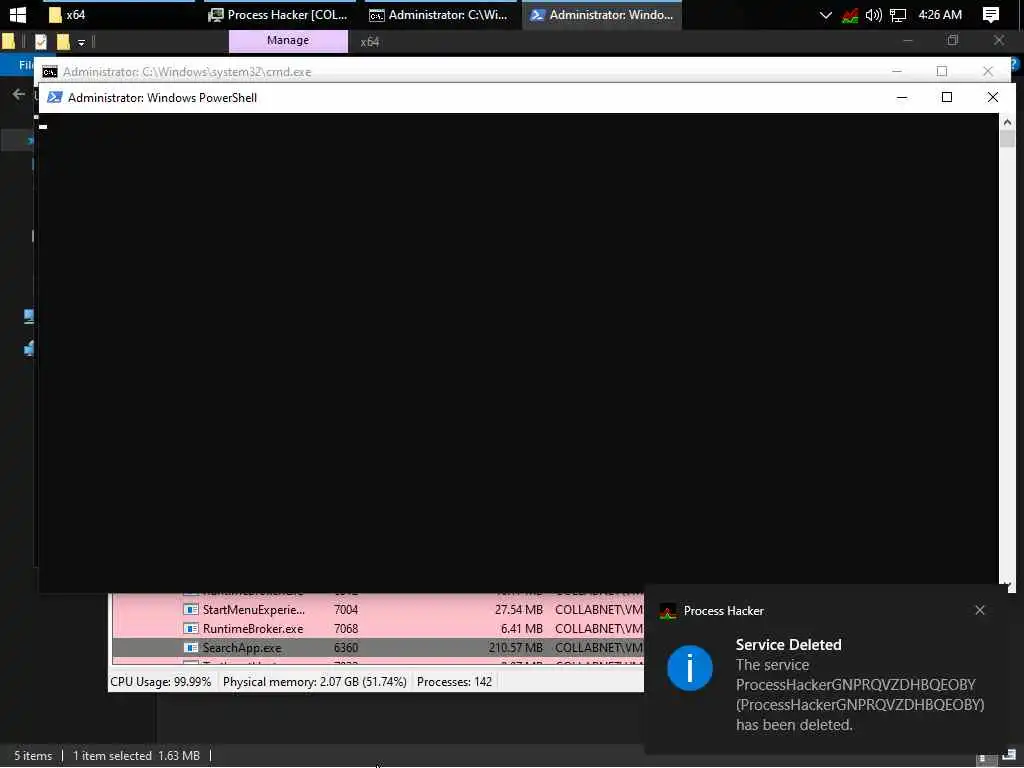Click the PowerShell window title icon
The width and height of the screenshot is (1024, 768).
(55, 97)
